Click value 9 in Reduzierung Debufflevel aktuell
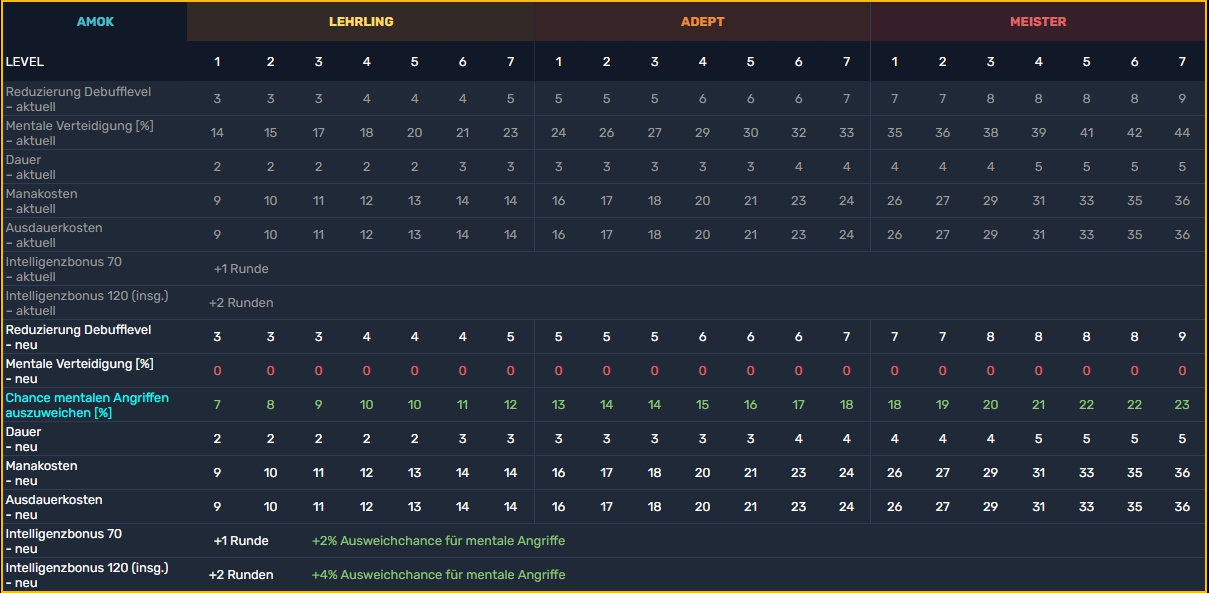Viewport: 1209px width, 593px height. [1182, 98]
